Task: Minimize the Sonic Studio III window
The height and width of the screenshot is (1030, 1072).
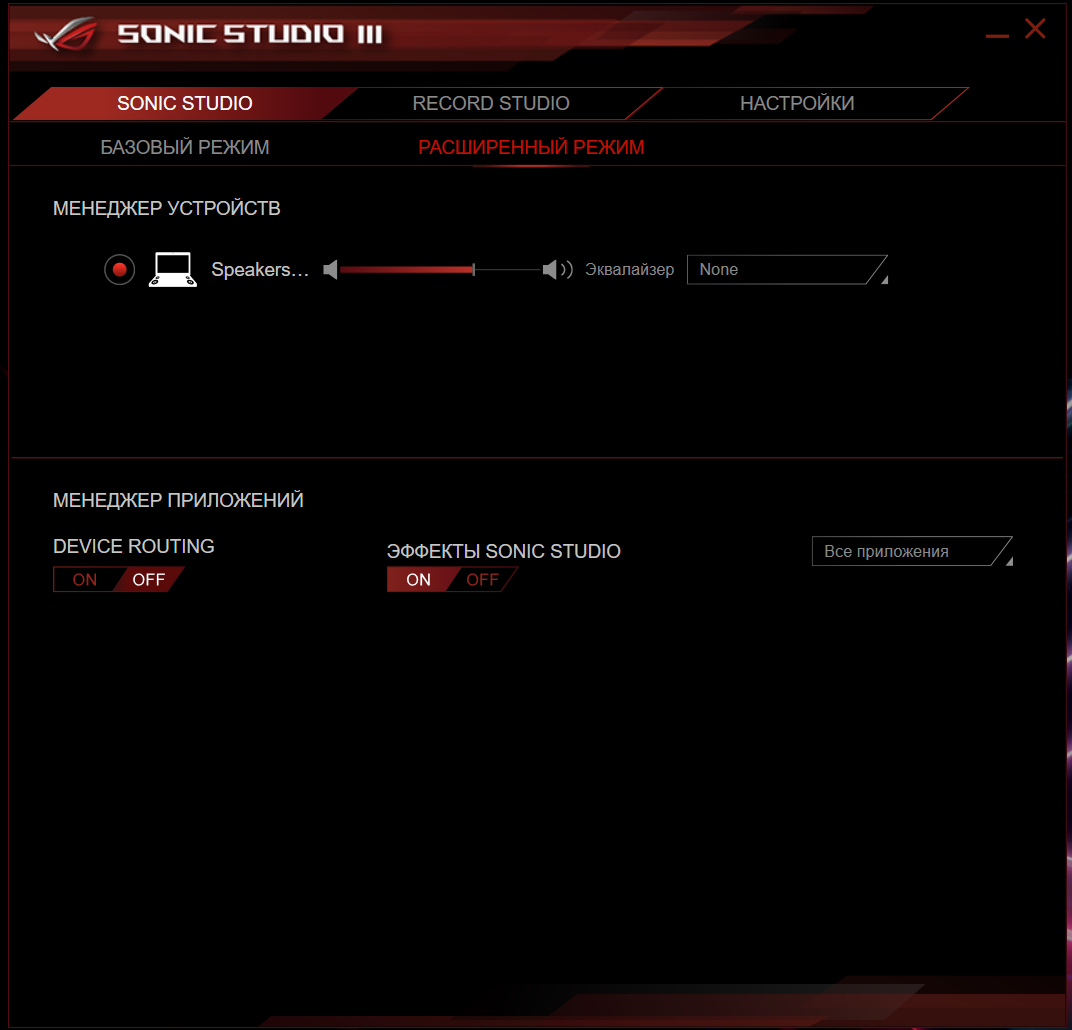Action: (x=996, y=35)
